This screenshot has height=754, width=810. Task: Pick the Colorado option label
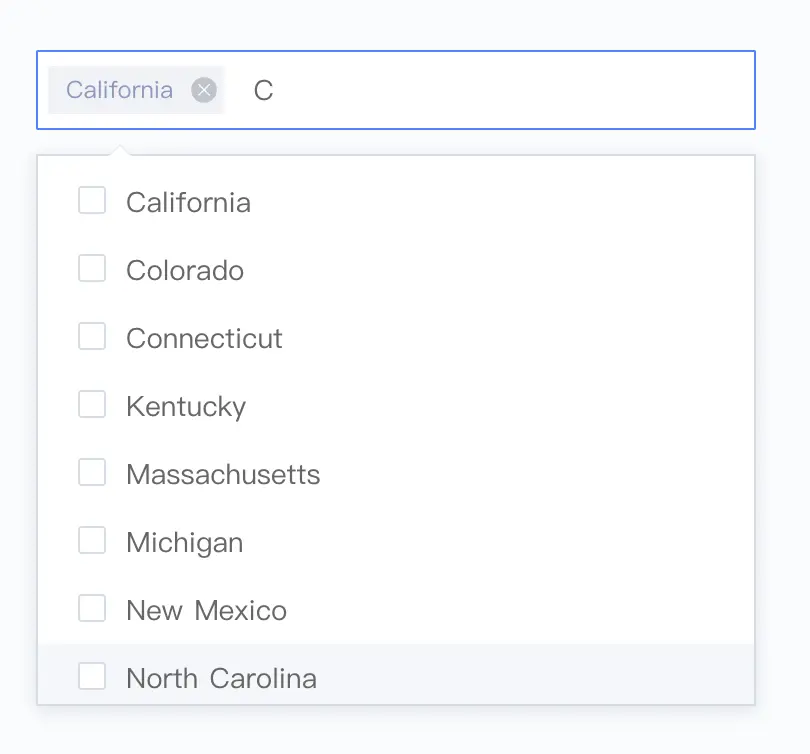click(x=185, y=270)
